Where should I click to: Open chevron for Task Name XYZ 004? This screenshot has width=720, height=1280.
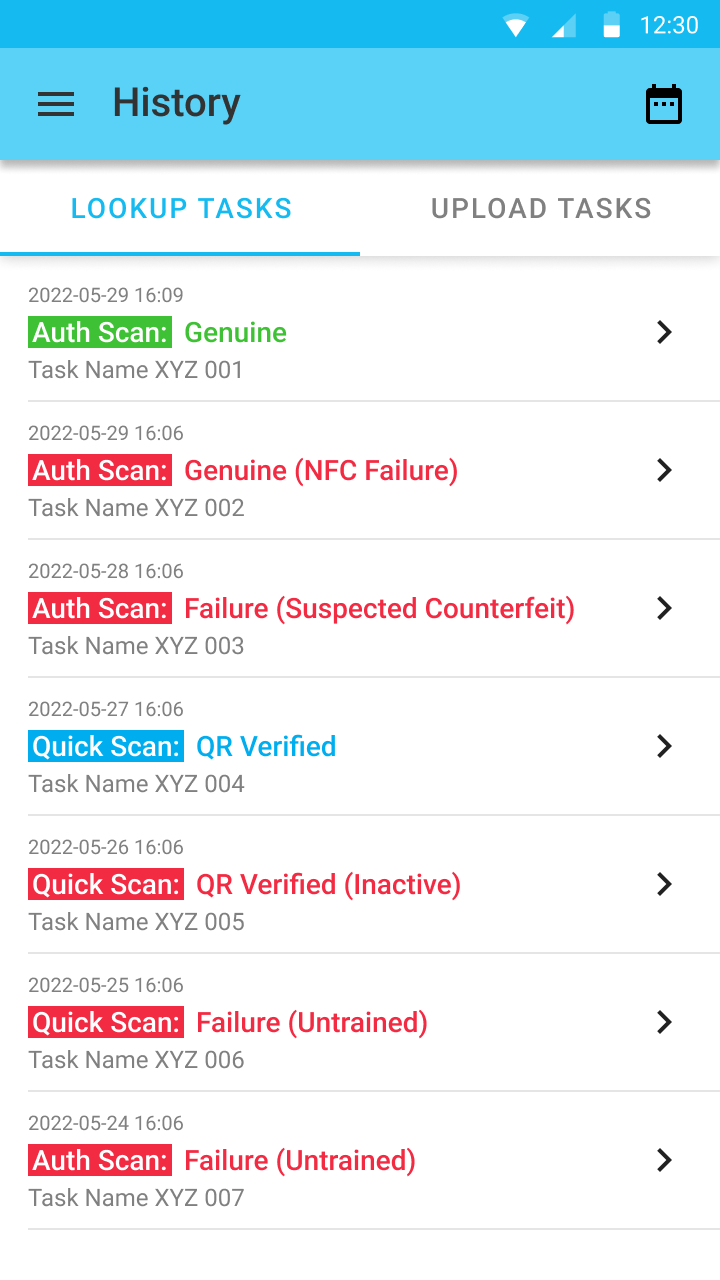pos(664,746)
